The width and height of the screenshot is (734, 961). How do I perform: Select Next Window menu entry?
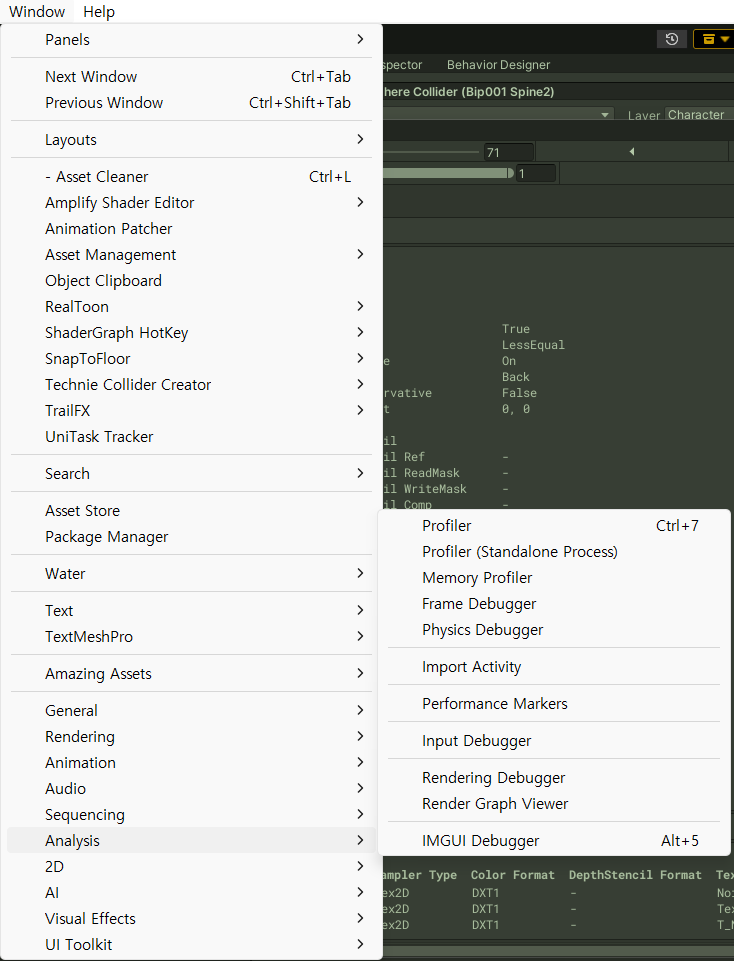point(191,77)
